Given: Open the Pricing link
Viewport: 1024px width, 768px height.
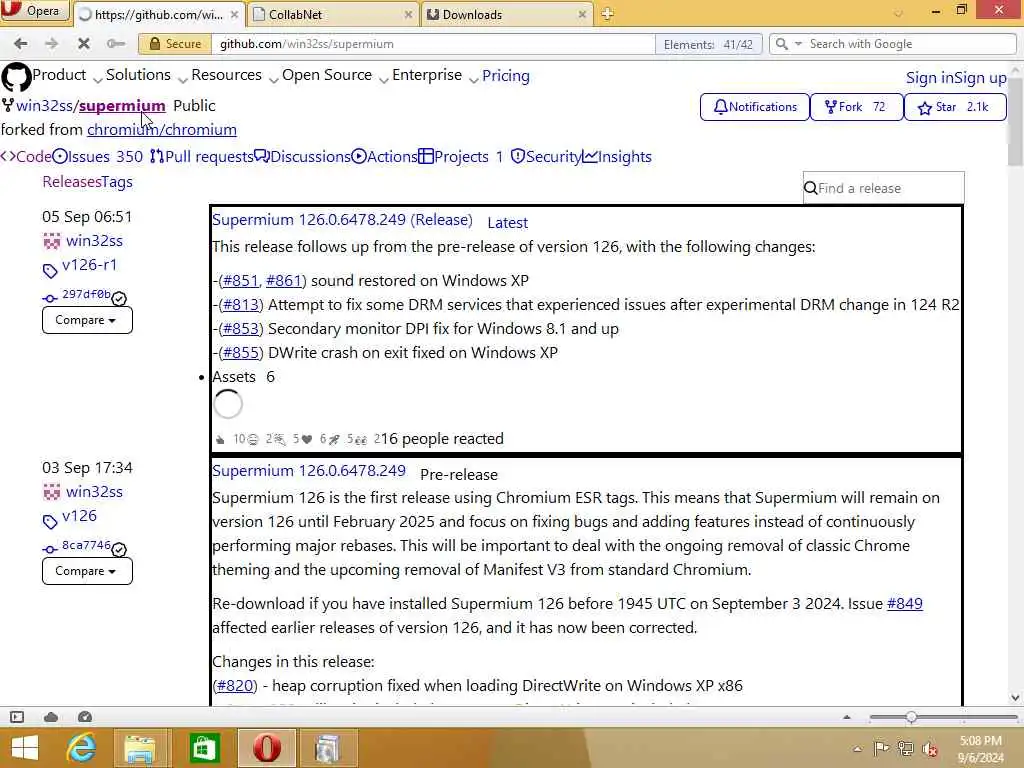Looking at the screenshot, I should 505,76.
